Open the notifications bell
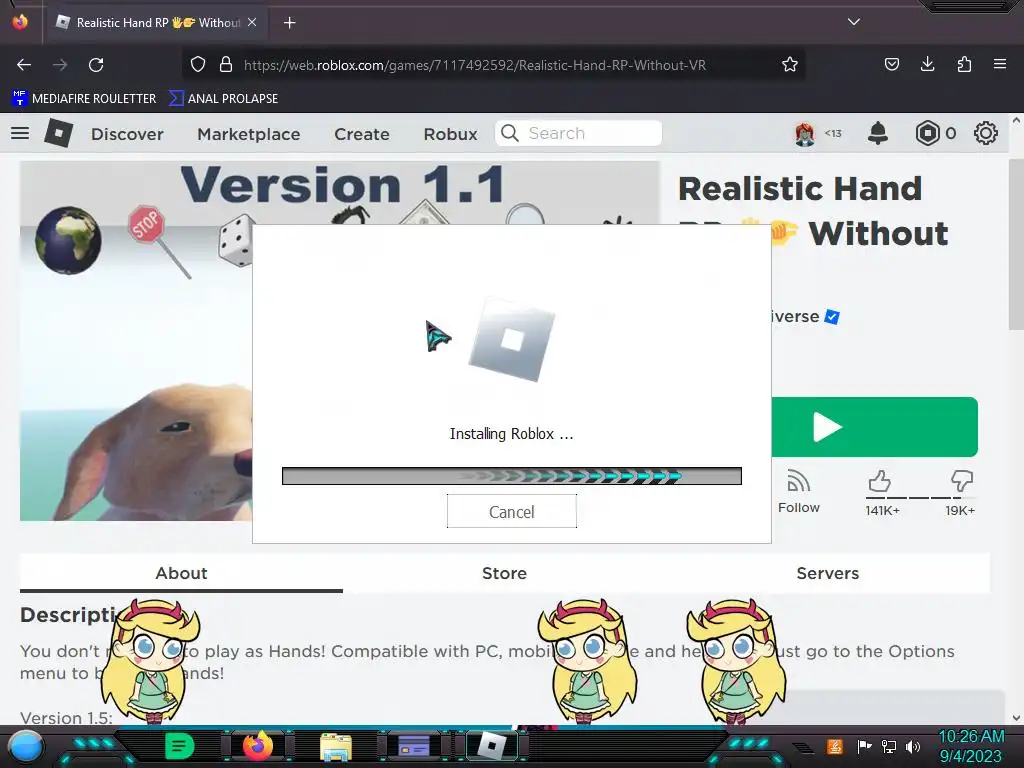 click(878, 133)
